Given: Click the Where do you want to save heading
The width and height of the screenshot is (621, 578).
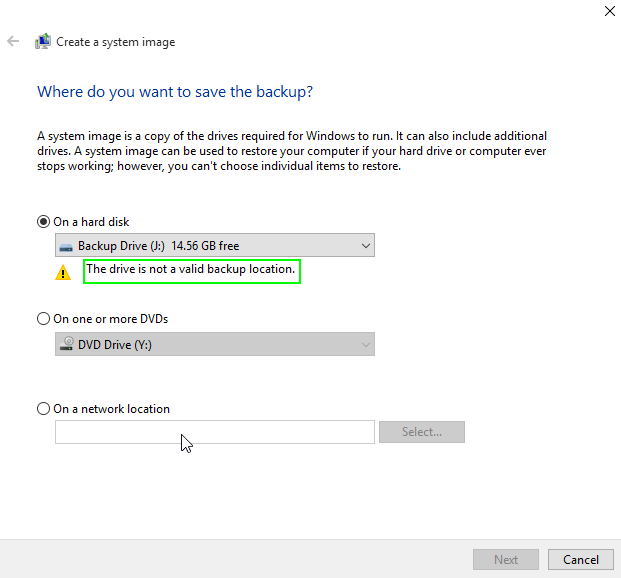Looking at the screenshot, I should coord(175,92).
